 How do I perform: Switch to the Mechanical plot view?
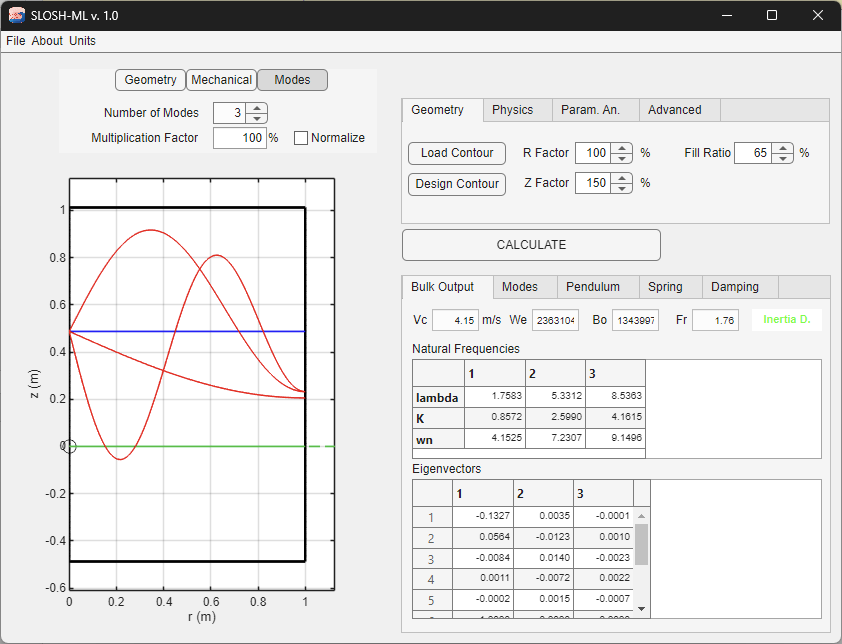point(221,79)
